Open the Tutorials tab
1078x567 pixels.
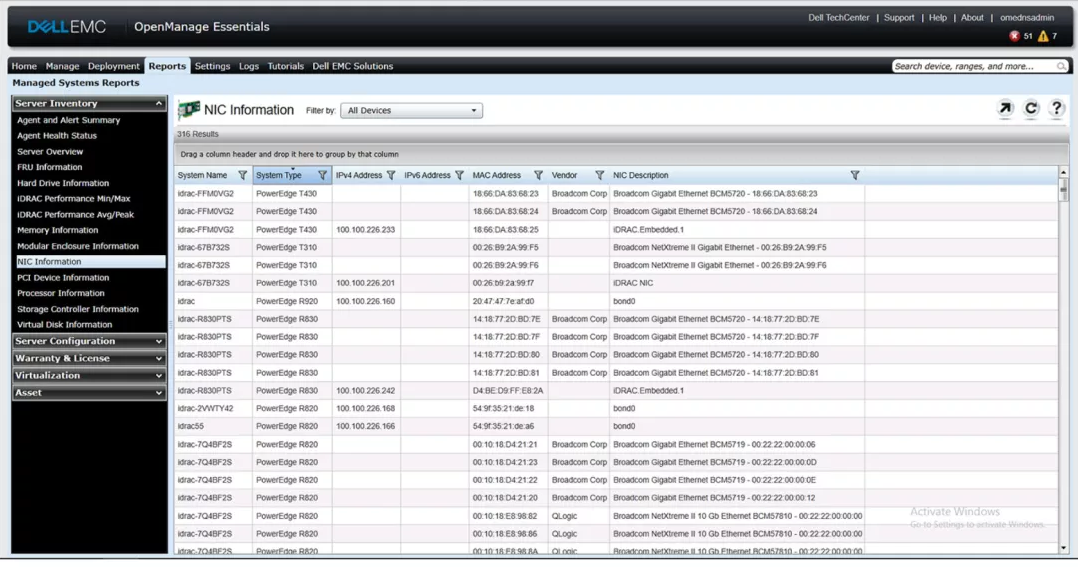[285, 66]
